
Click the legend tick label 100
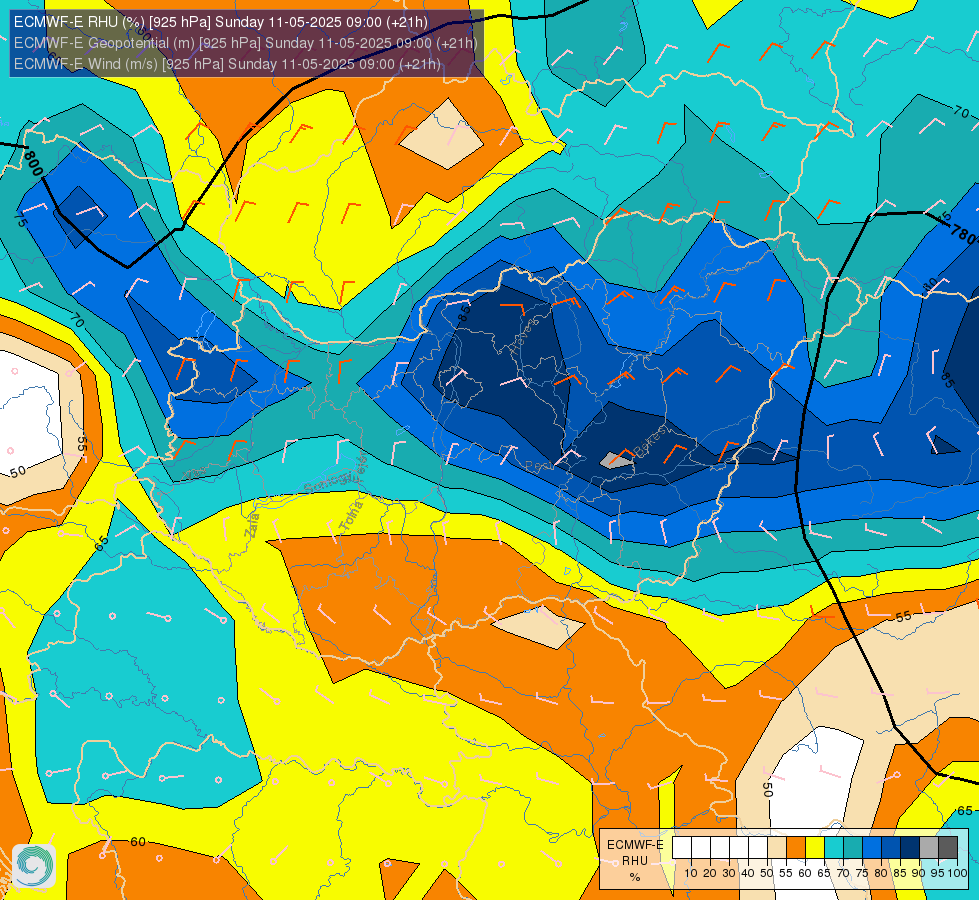[x=958, y=873]
